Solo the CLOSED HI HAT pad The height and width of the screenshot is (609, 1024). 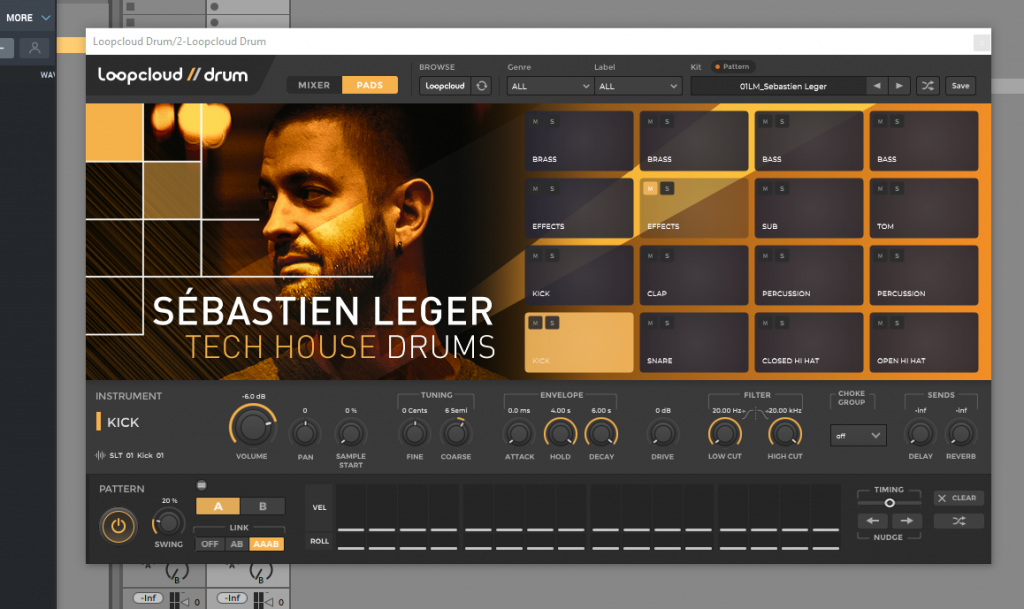782,323
